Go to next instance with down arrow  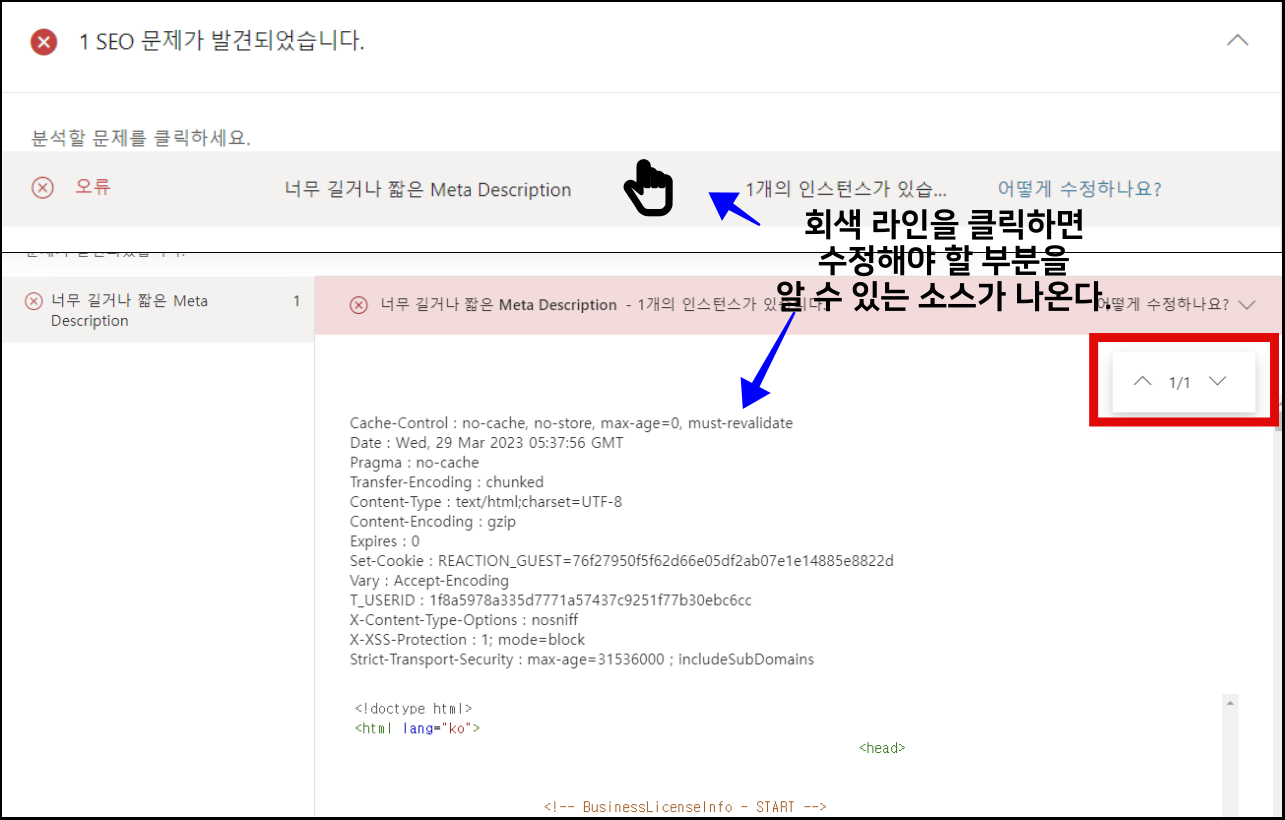click(1217, 381)
